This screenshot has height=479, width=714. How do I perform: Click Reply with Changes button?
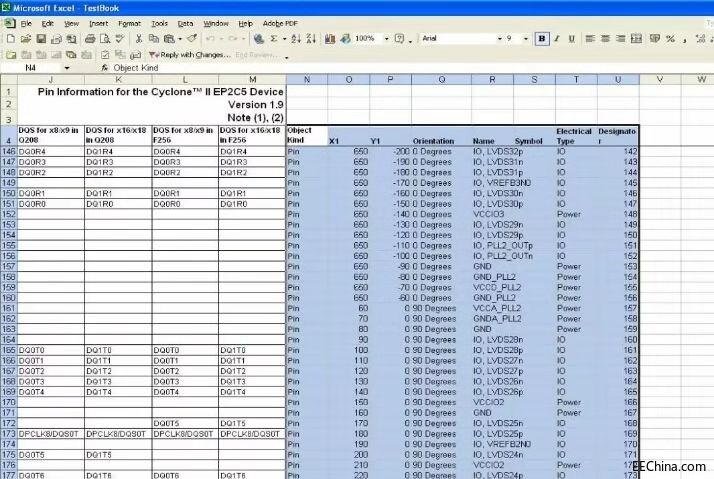tap(189, 55)
